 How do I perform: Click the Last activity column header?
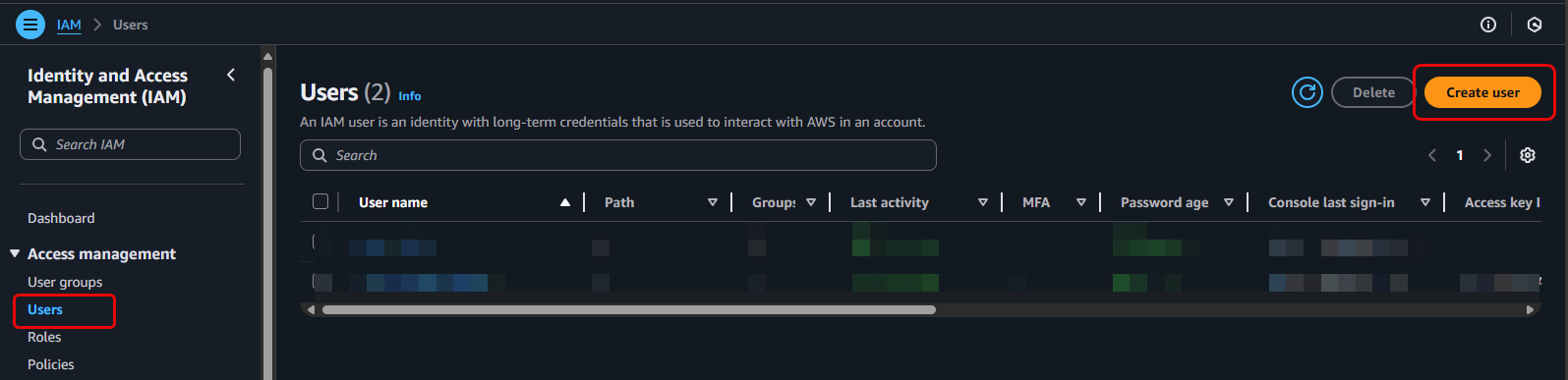point(890,202)
